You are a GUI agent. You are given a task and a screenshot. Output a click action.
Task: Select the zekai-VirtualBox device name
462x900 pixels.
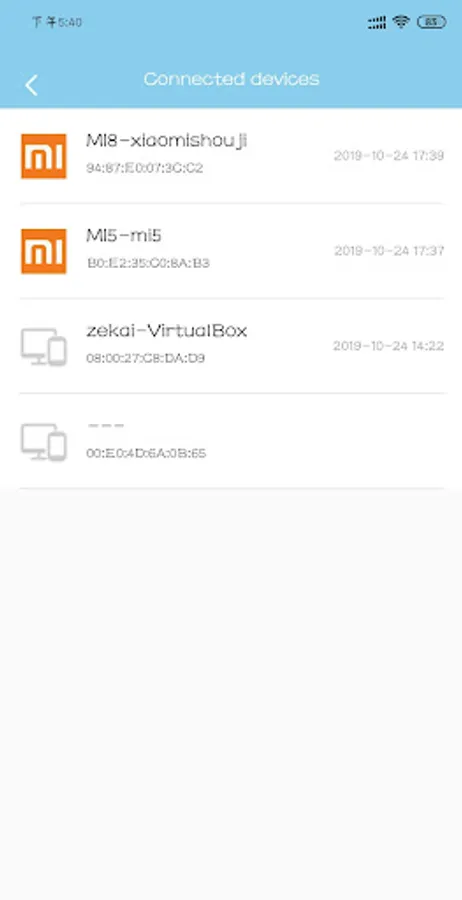pyautogui.click(x=166, y=331)
